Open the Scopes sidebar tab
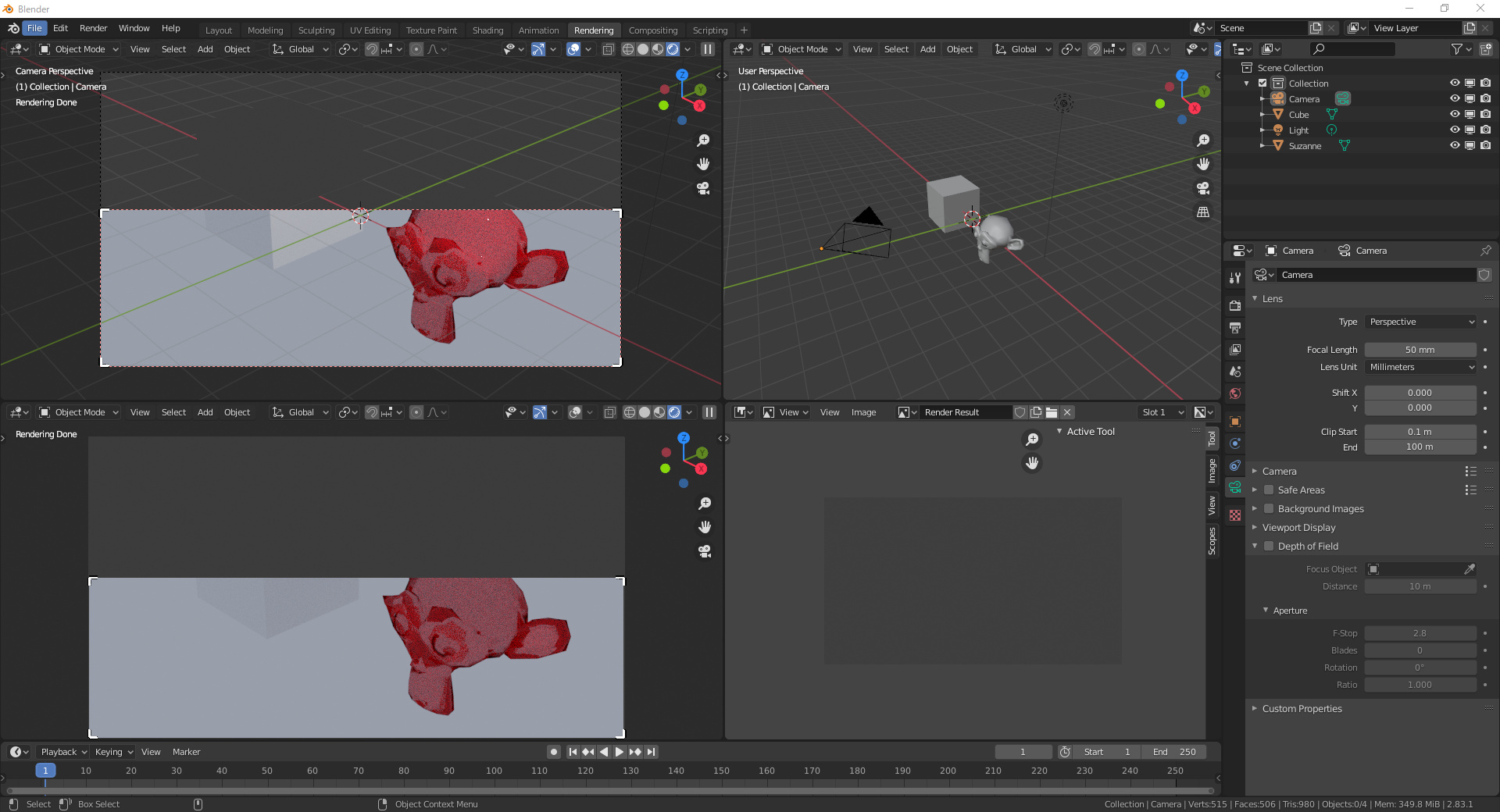 [x=1212, y=541]
